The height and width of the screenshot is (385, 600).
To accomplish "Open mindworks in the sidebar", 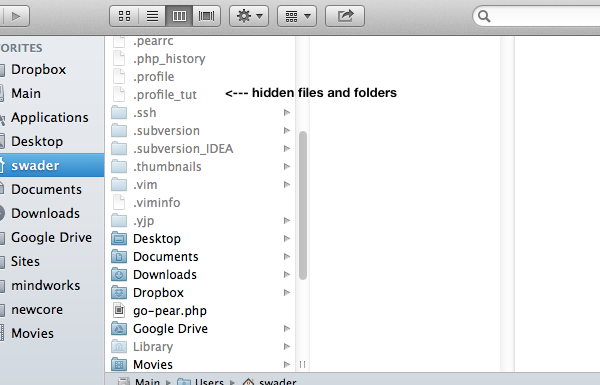I will click(46, 285).
